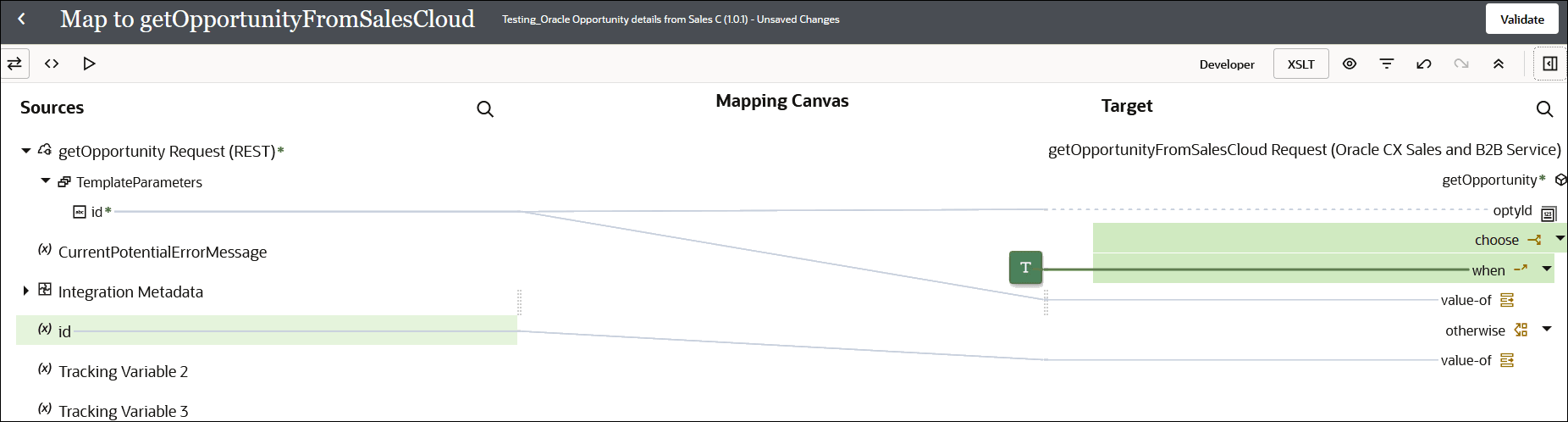Click the CurrentPotentialErrorMessage variable icon
Screen dimensions: 1568x422
click(45, 249)
